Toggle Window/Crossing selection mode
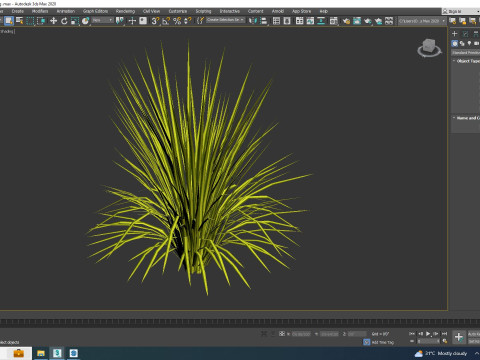 [41, 21]
